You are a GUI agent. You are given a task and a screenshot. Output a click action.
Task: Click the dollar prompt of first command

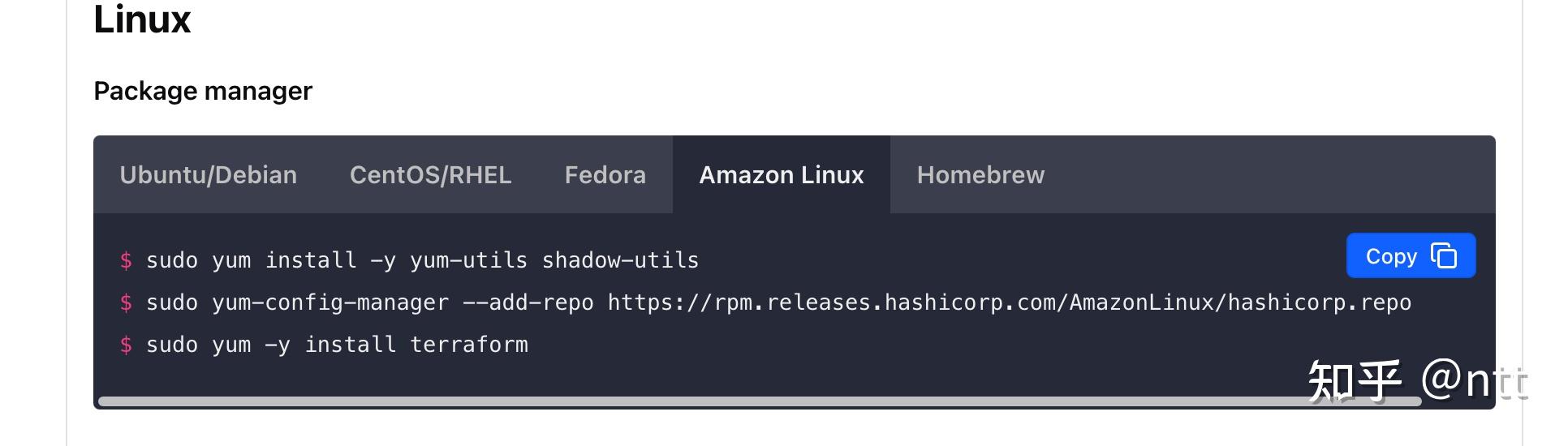tap(126, 260)
